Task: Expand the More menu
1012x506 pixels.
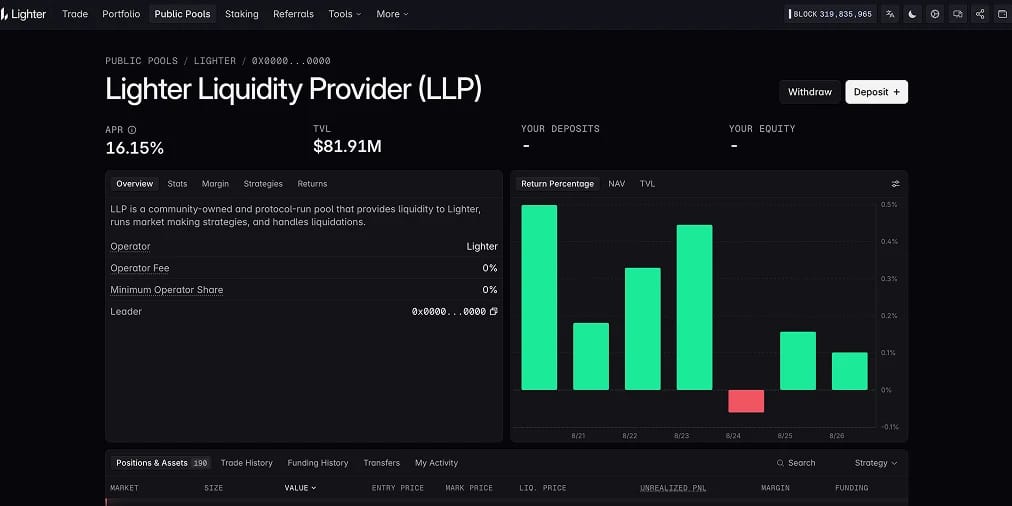Action: click(392, 14)
